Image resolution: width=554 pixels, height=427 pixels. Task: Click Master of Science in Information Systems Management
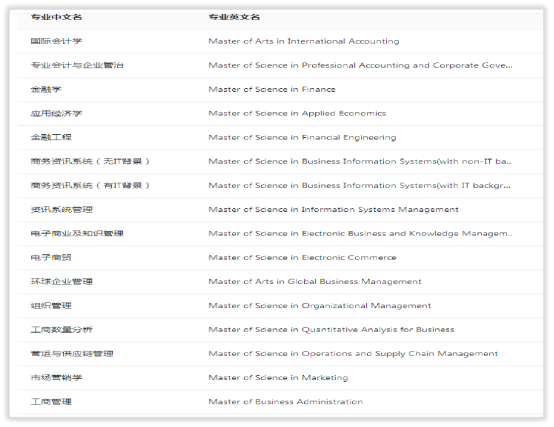334,209
